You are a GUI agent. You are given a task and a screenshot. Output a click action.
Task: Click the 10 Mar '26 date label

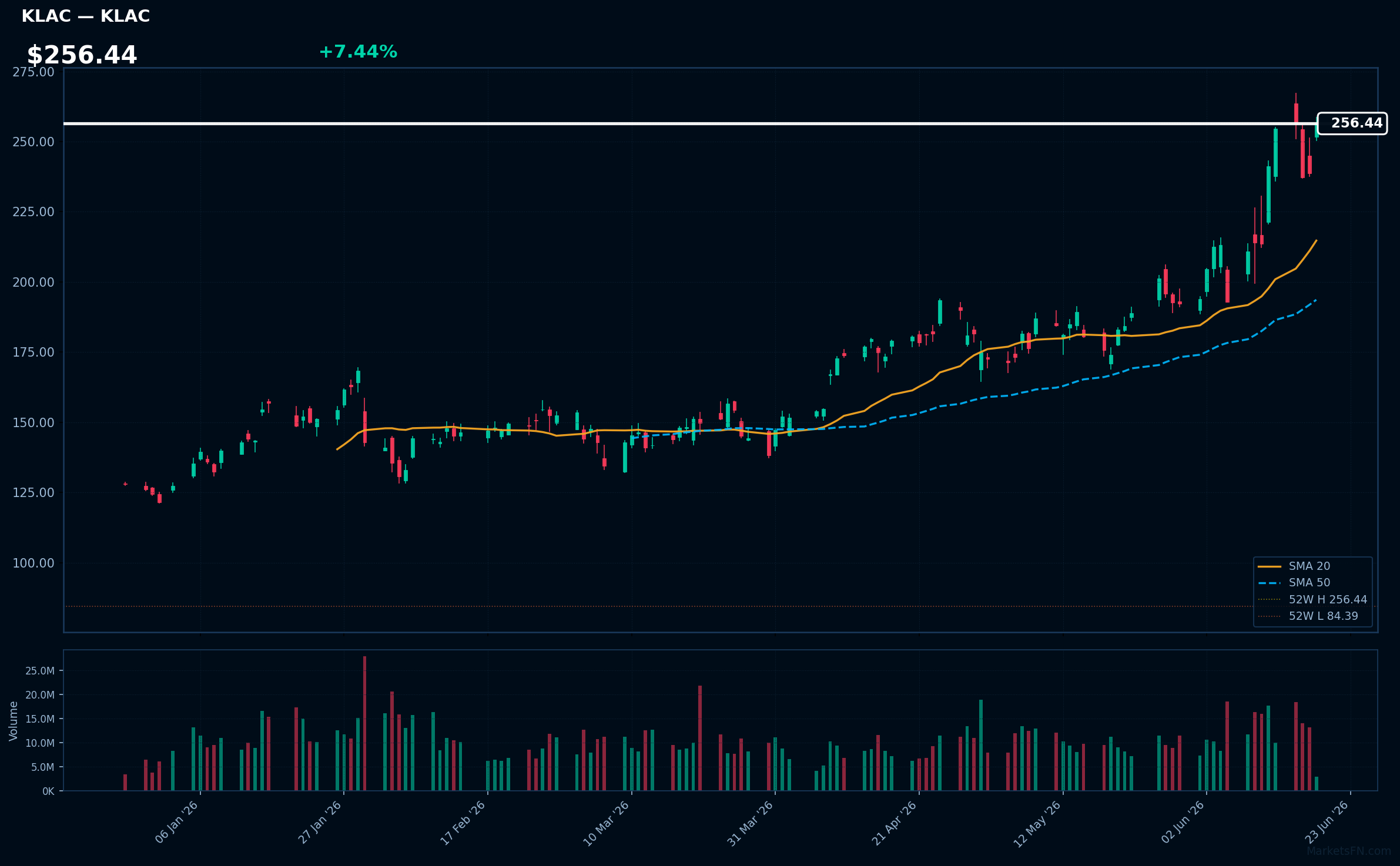point(607,823)
